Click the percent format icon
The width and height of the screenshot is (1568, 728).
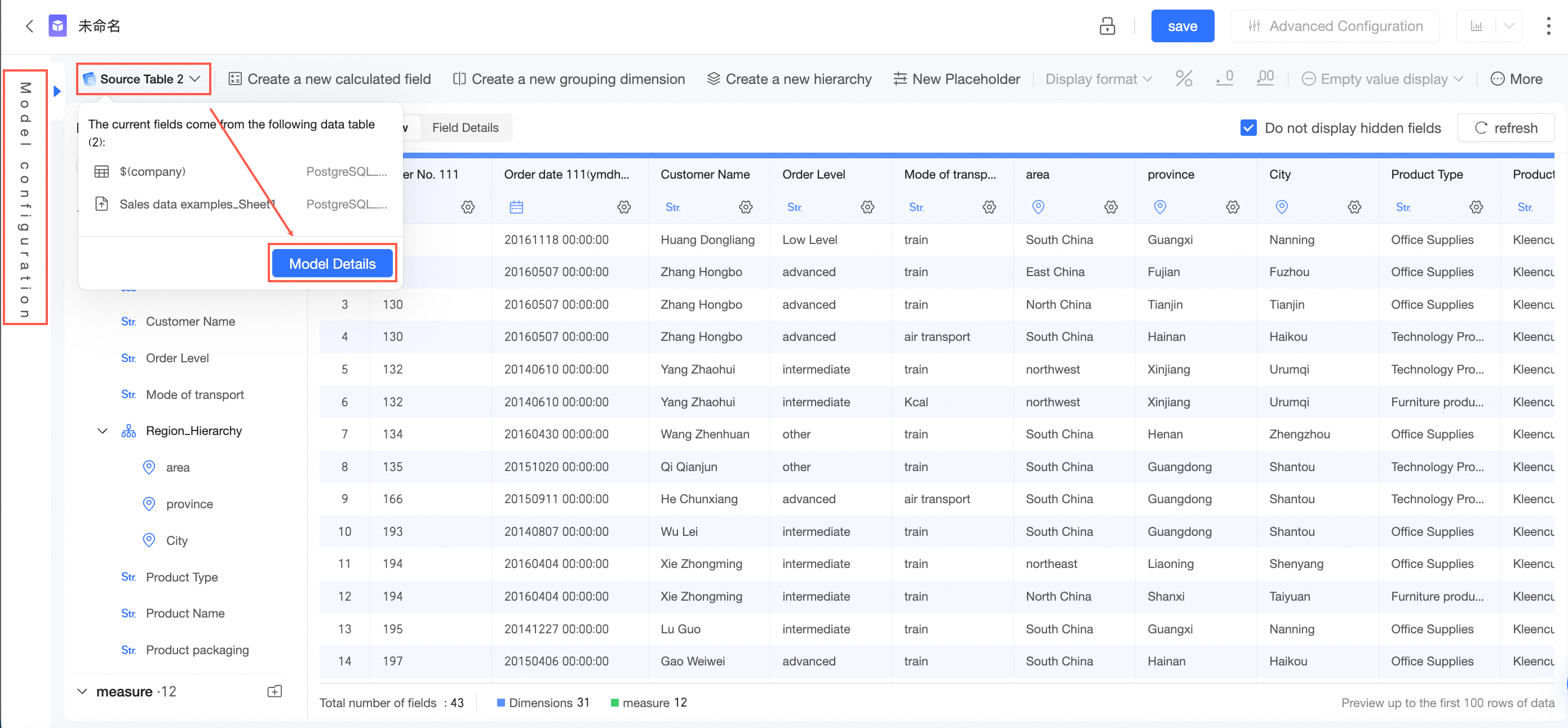[x=1183, y=78]
